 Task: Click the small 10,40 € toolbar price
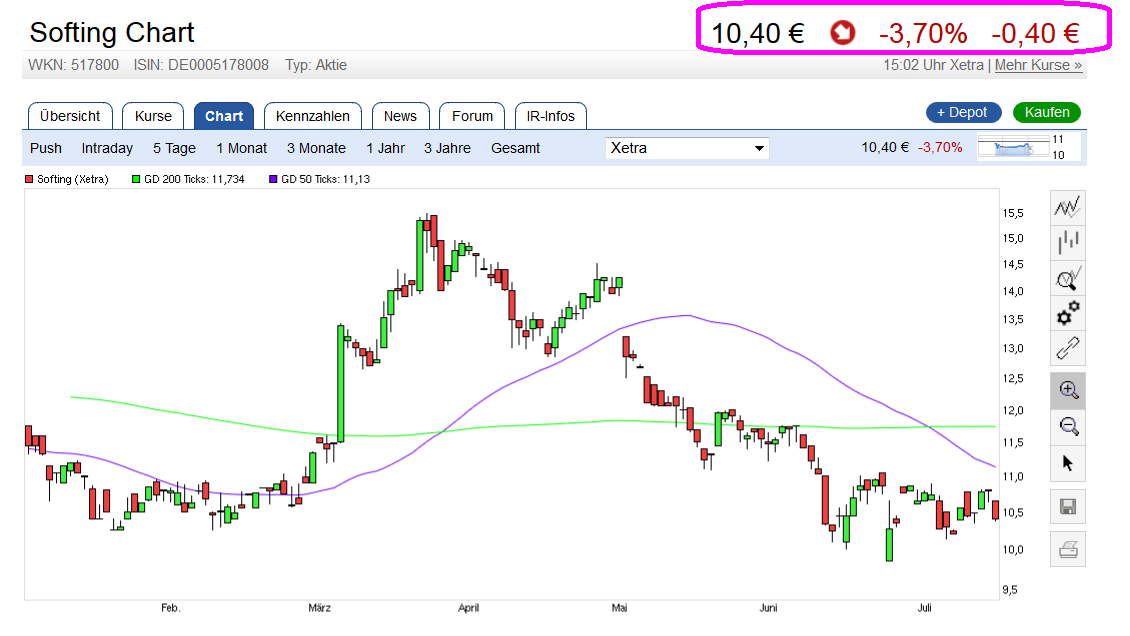click(x=885, y=148)
